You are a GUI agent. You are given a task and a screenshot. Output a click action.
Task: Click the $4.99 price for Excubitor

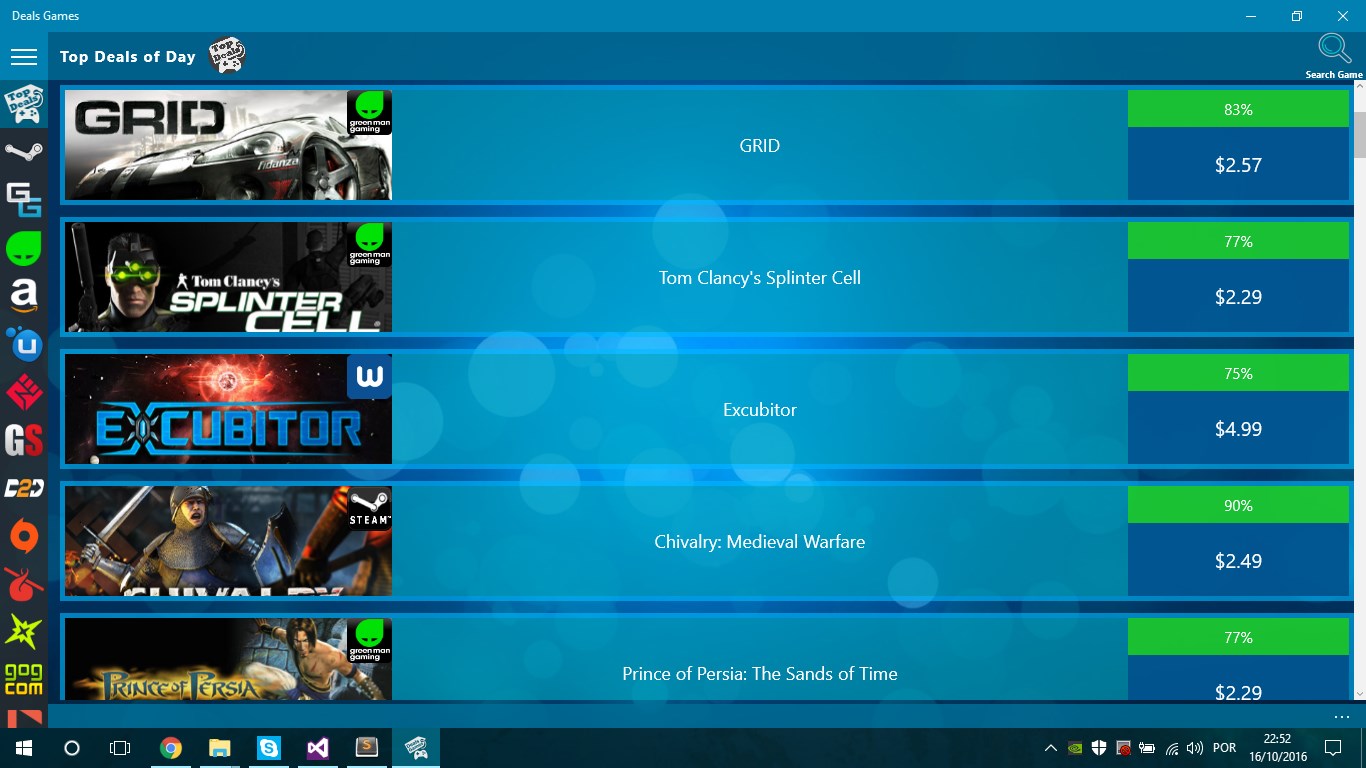[1238, 428]
